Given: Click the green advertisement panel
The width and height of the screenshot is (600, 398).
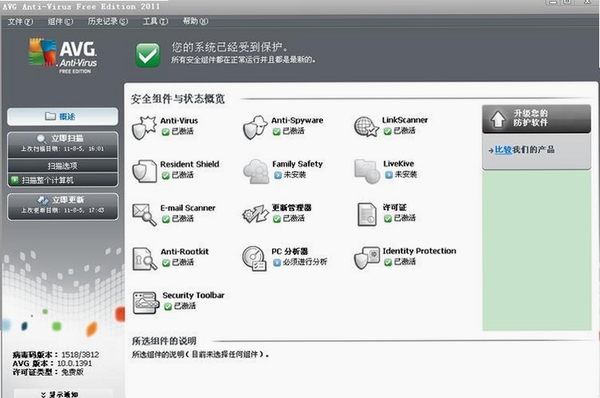Looking at the screenshot, I should pyautogui.click(x=536, y=251).
